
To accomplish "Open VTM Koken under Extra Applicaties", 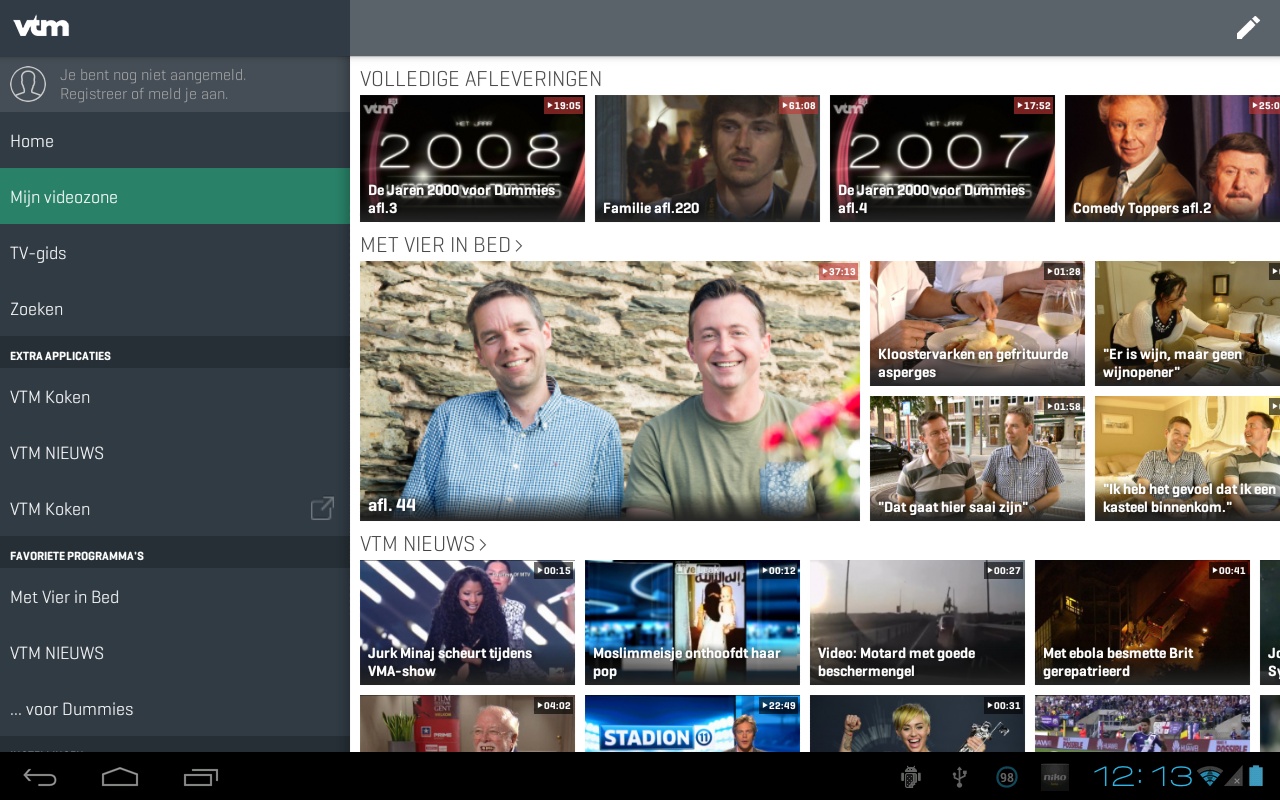I will (175, 397).
